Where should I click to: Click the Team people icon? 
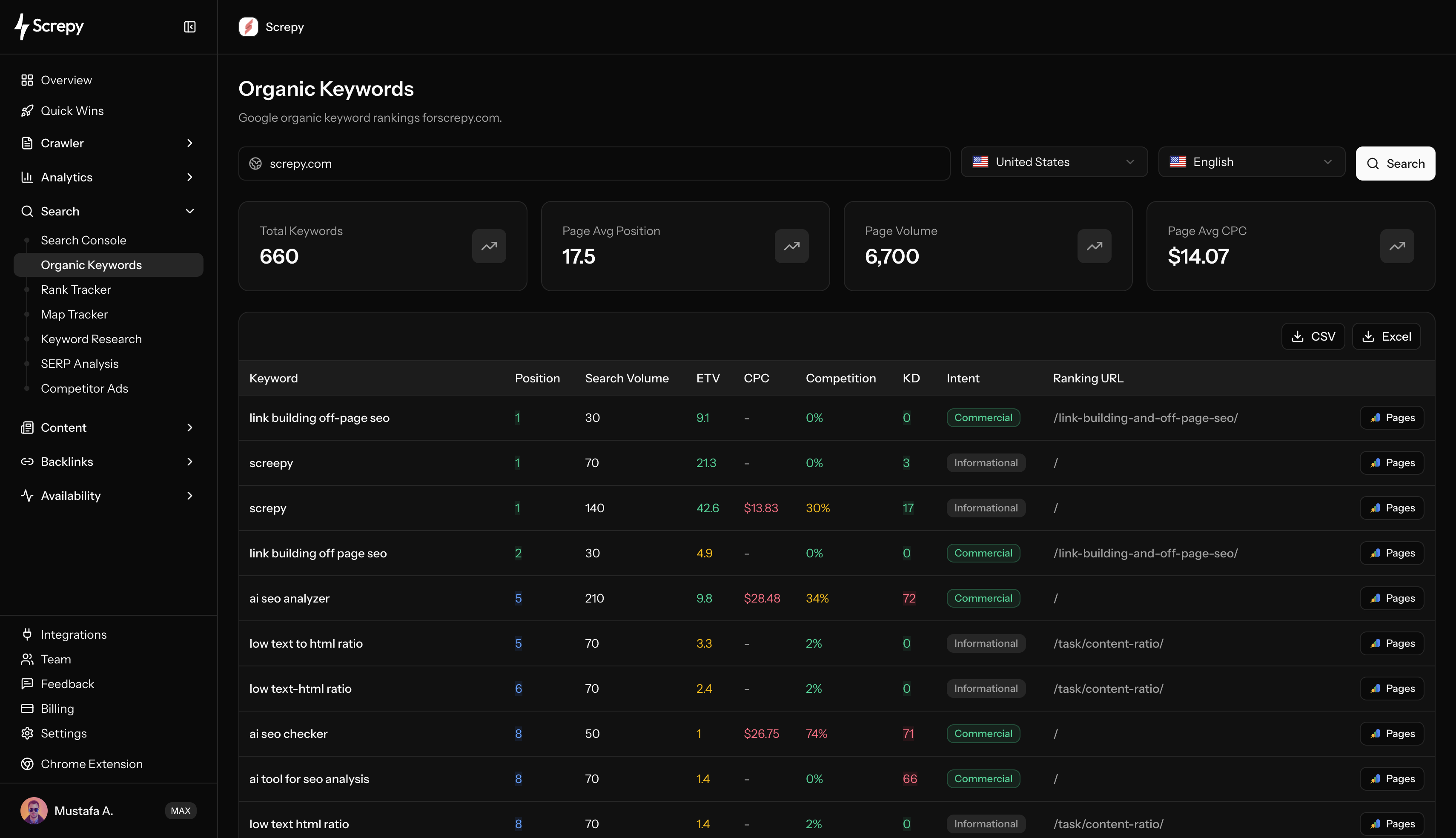click(x=27, y=659)
